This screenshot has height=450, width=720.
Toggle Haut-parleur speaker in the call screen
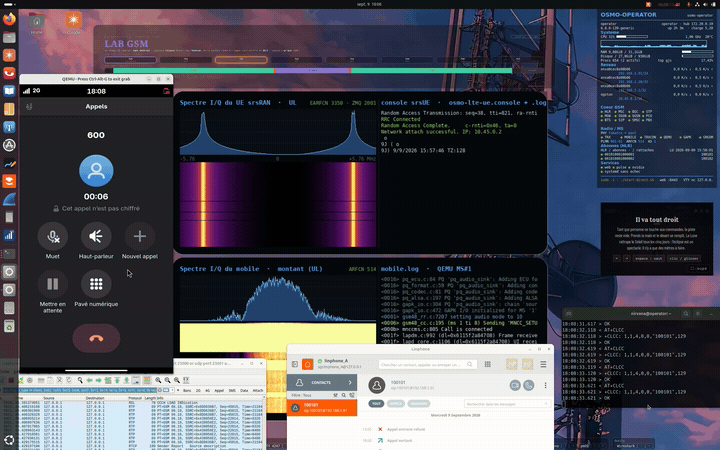[96, 236]
